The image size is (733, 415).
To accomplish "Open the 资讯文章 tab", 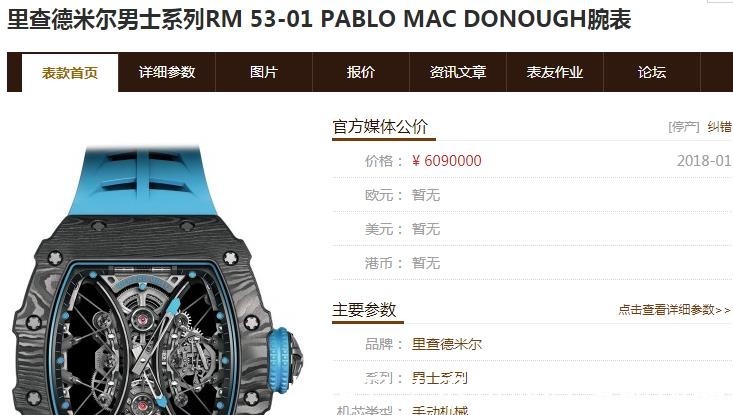I will (458, 72).
